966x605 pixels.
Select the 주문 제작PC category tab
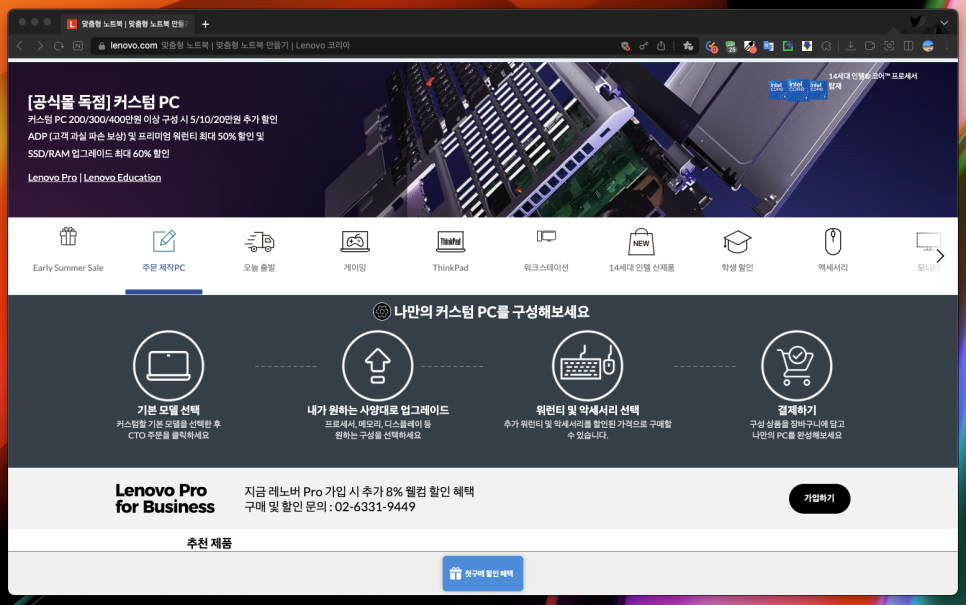[x=164, y=250]
